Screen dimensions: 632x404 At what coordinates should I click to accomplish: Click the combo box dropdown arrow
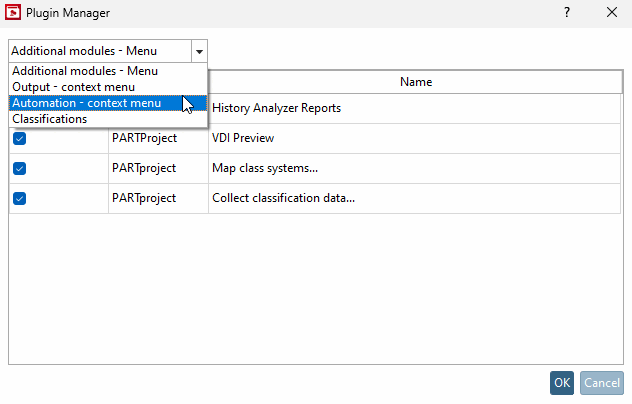tap(200, 51)
